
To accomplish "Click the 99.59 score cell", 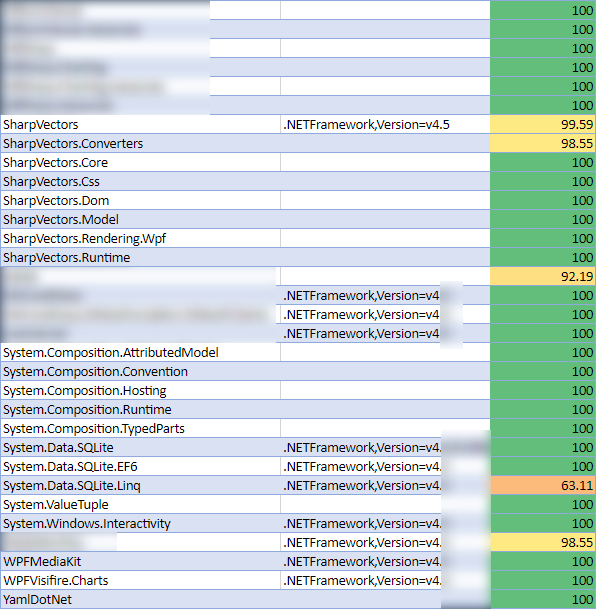I will click(543, 124).
